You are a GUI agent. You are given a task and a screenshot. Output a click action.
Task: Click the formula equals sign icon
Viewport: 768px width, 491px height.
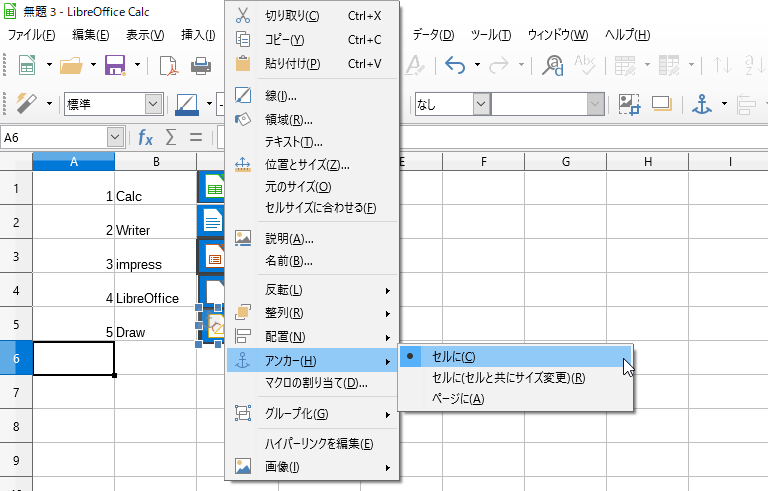196,138
